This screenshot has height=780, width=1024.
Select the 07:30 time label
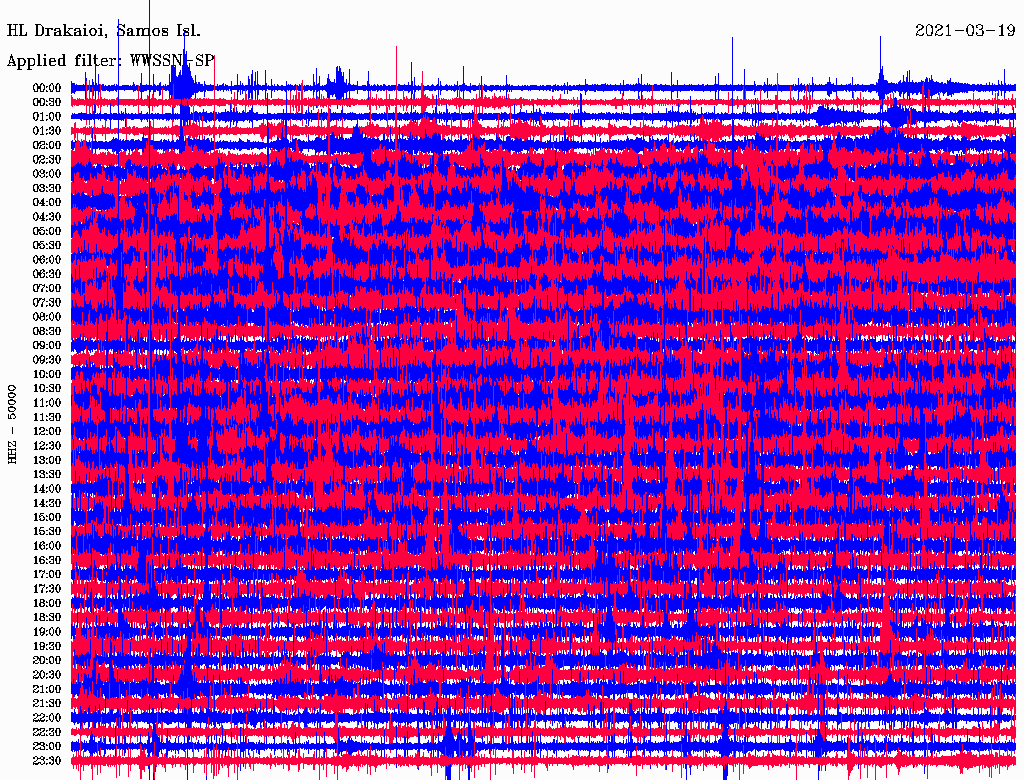tap(47, 302)
